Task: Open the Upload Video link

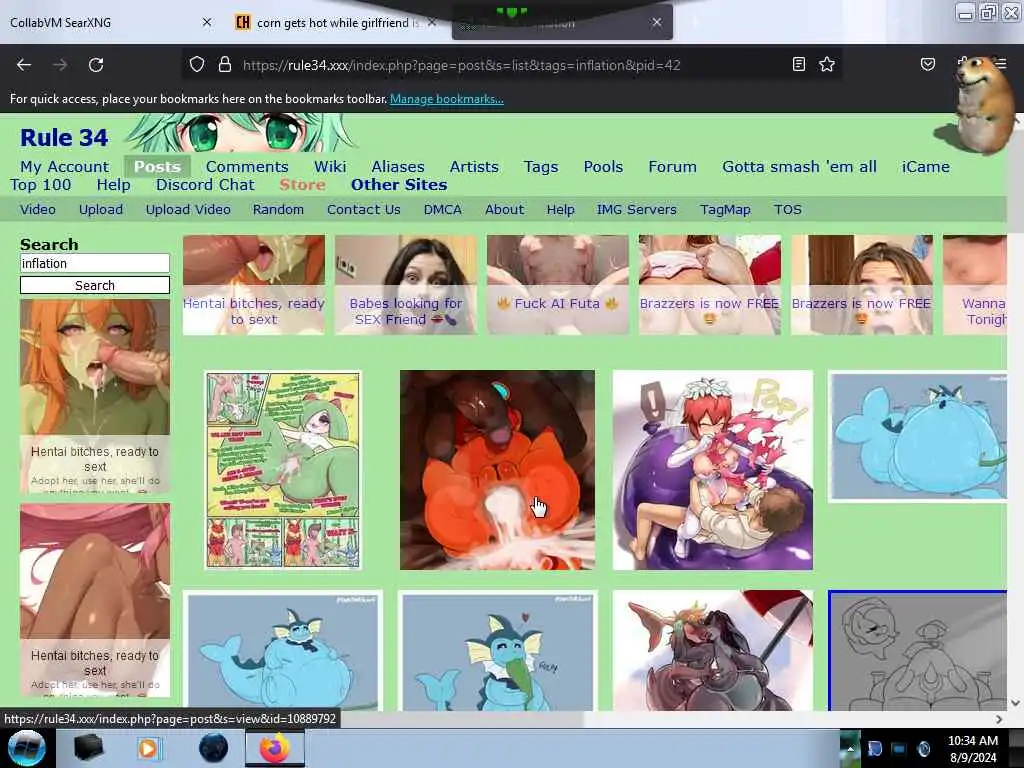Action: (x=188, y=209)
